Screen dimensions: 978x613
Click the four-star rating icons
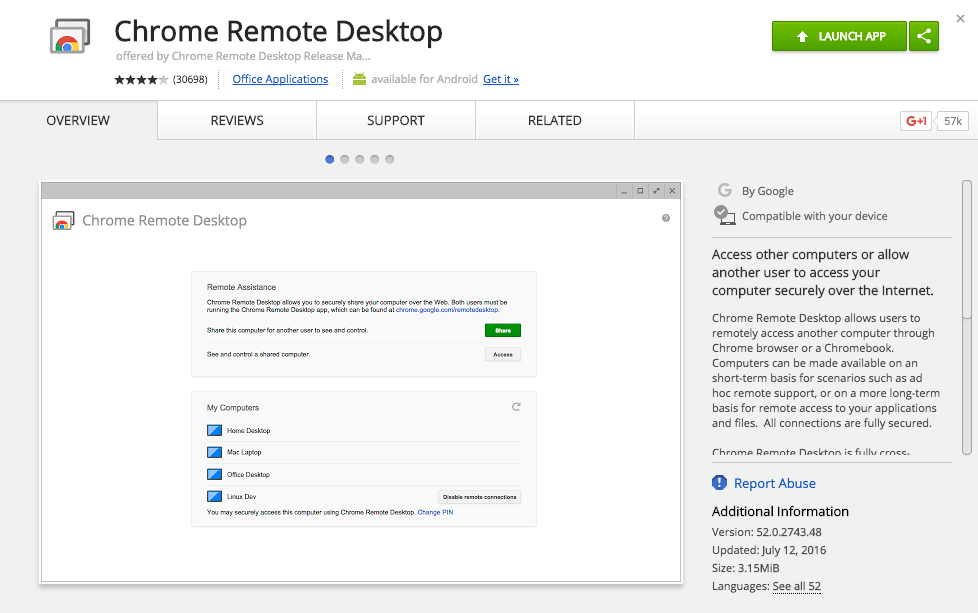click(141, 79)
